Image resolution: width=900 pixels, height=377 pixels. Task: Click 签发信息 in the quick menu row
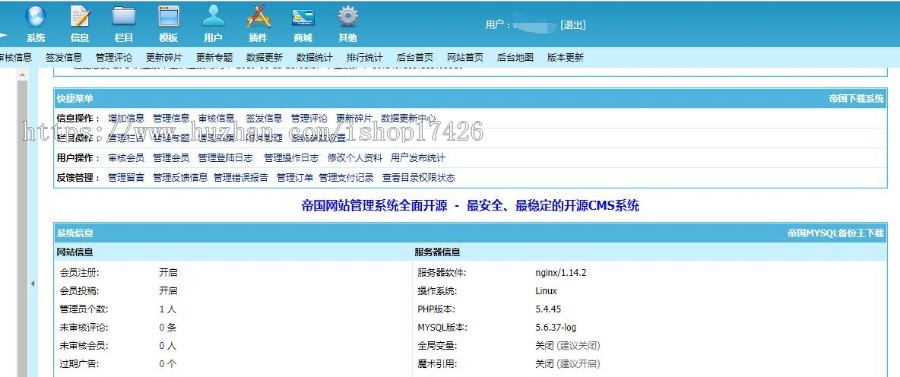pyautogui.click(x=264, y=118)
